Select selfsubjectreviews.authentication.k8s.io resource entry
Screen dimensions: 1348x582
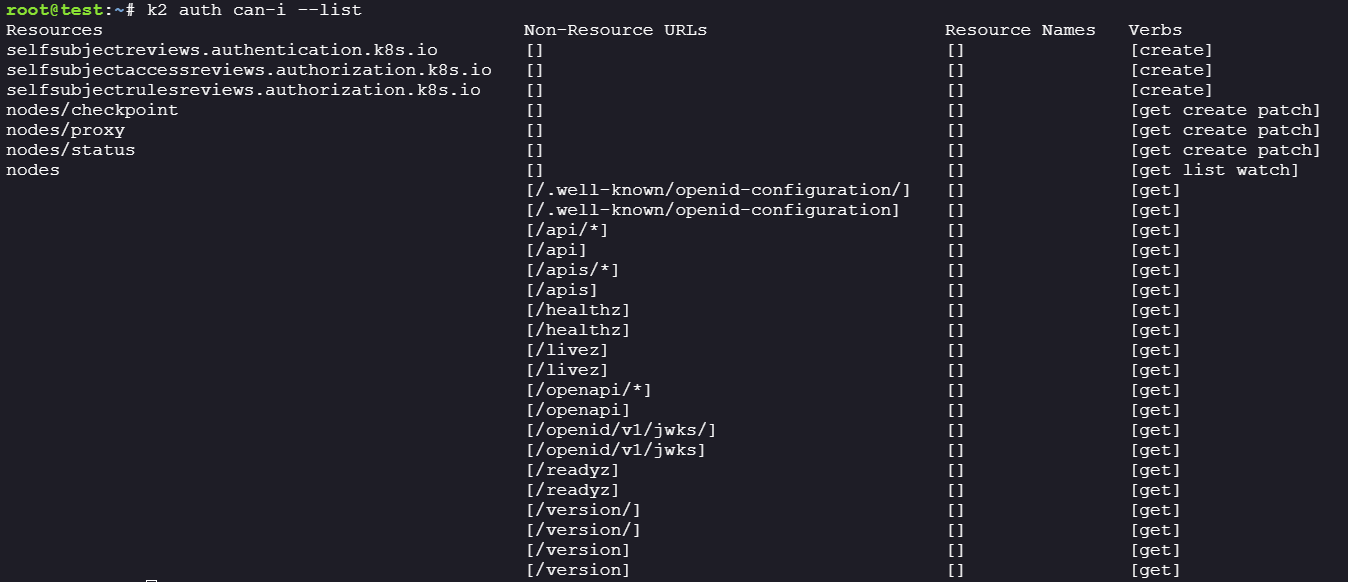222,50
